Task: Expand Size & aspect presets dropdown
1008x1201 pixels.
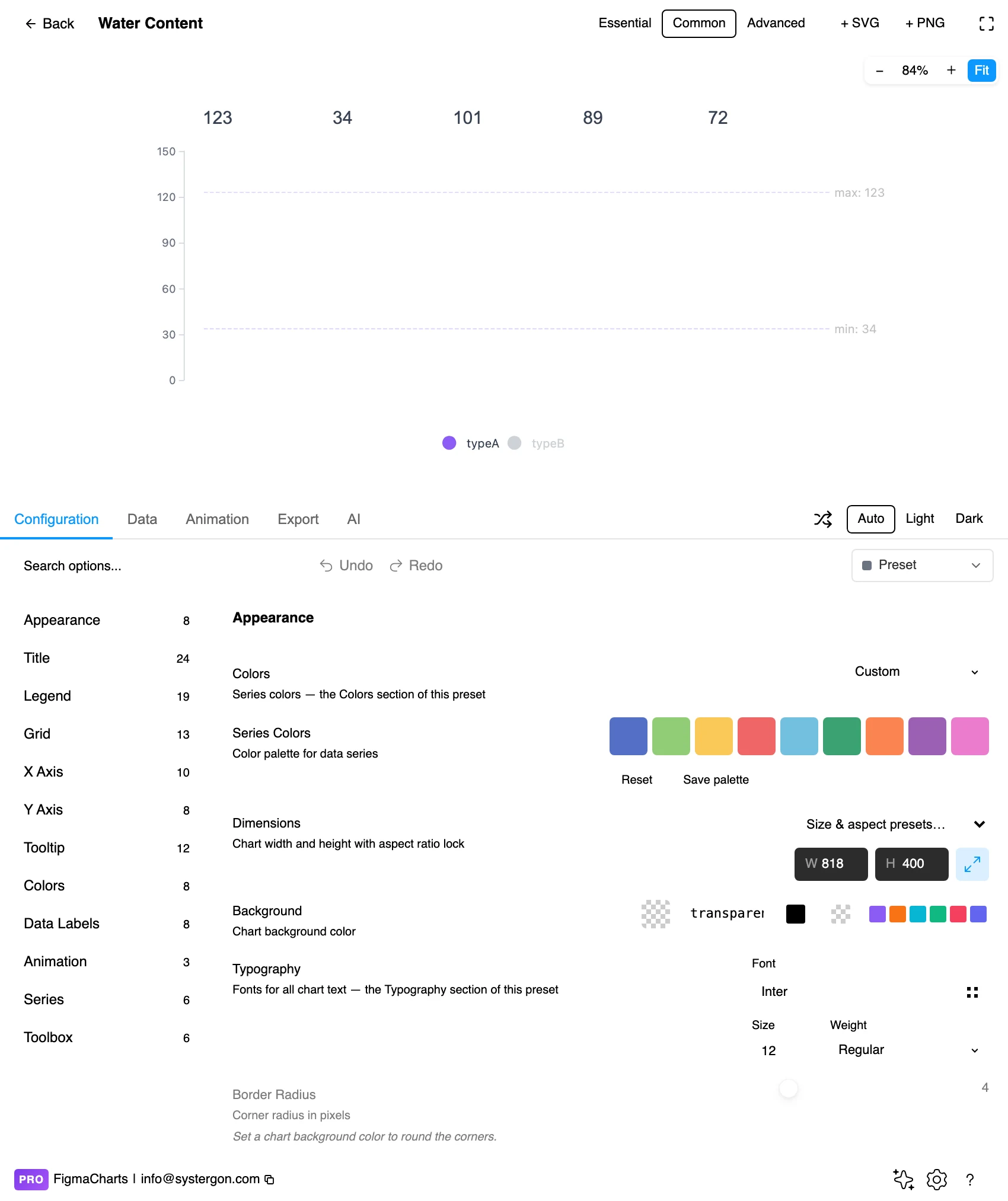Action: coord(895,825)
